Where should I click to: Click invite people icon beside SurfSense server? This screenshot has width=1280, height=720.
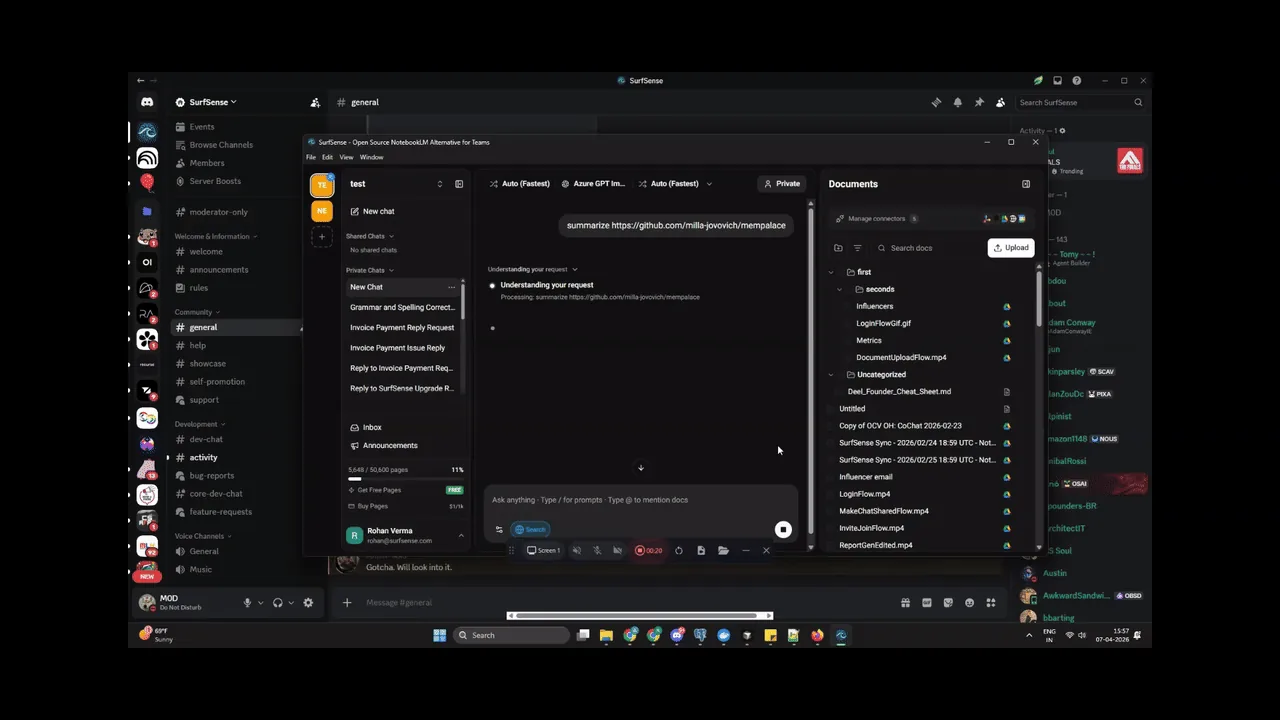coord(315,102)
